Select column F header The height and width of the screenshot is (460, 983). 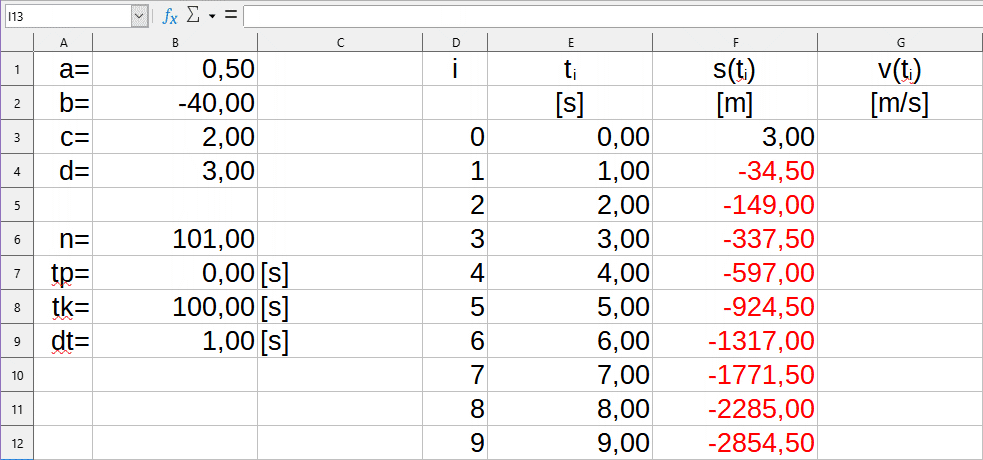[735, 41]
